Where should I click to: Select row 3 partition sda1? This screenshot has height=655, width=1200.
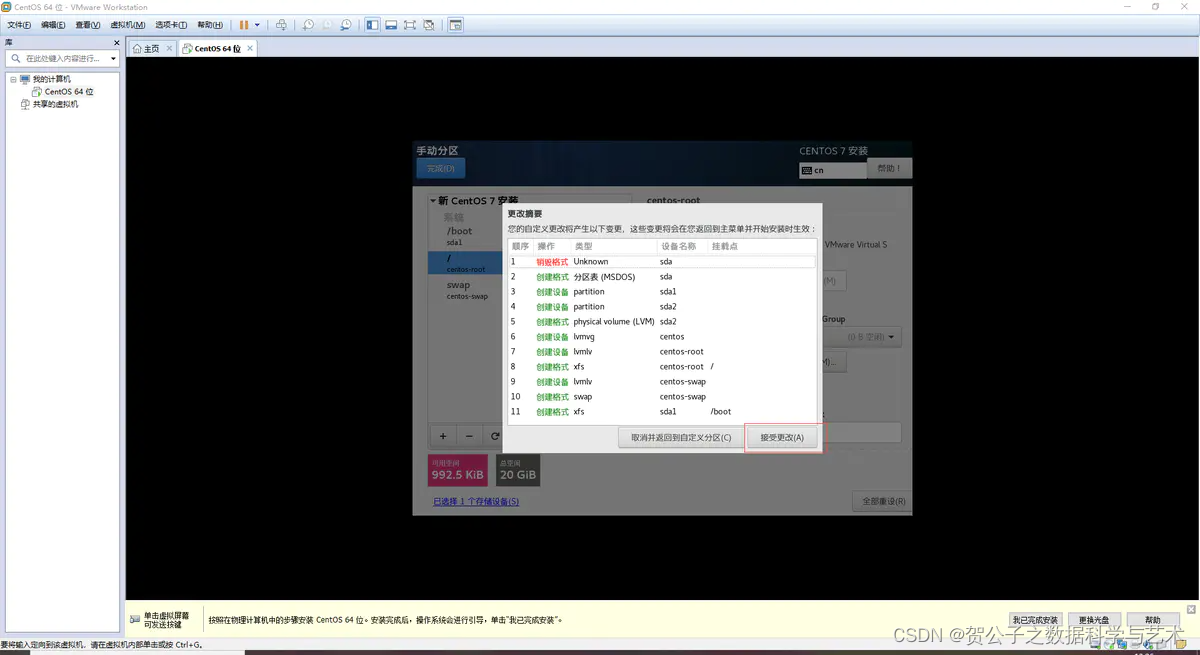(662, 291)
